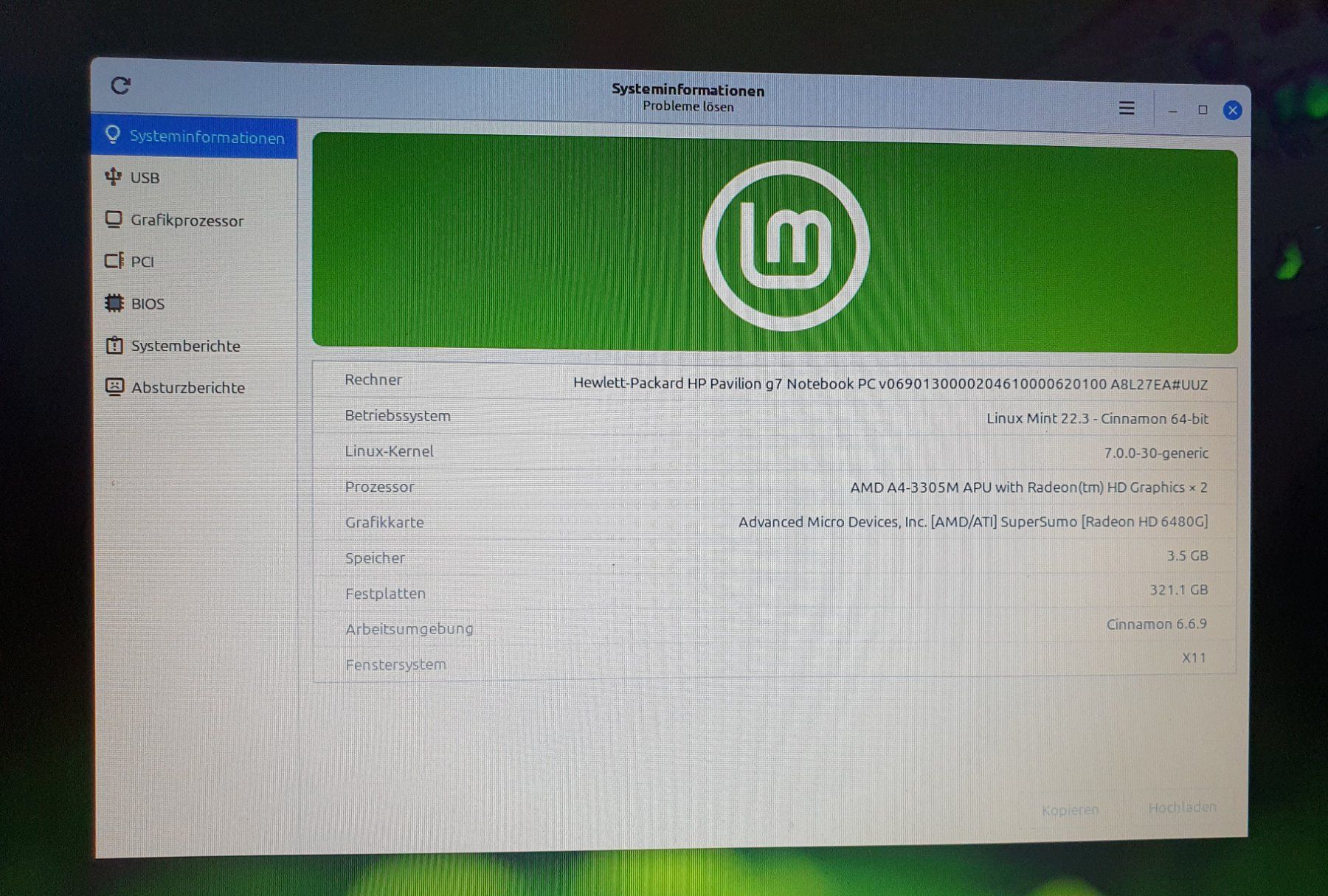Select the Systeminformationen sidebar tab

pyautogui.click(x=195, y=136)
